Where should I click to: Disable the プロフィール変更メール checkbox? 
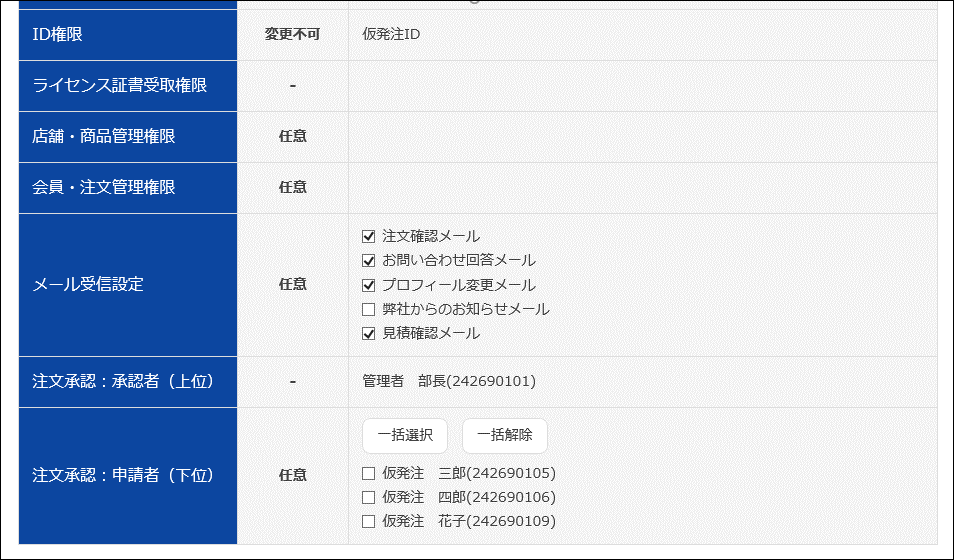368,285
